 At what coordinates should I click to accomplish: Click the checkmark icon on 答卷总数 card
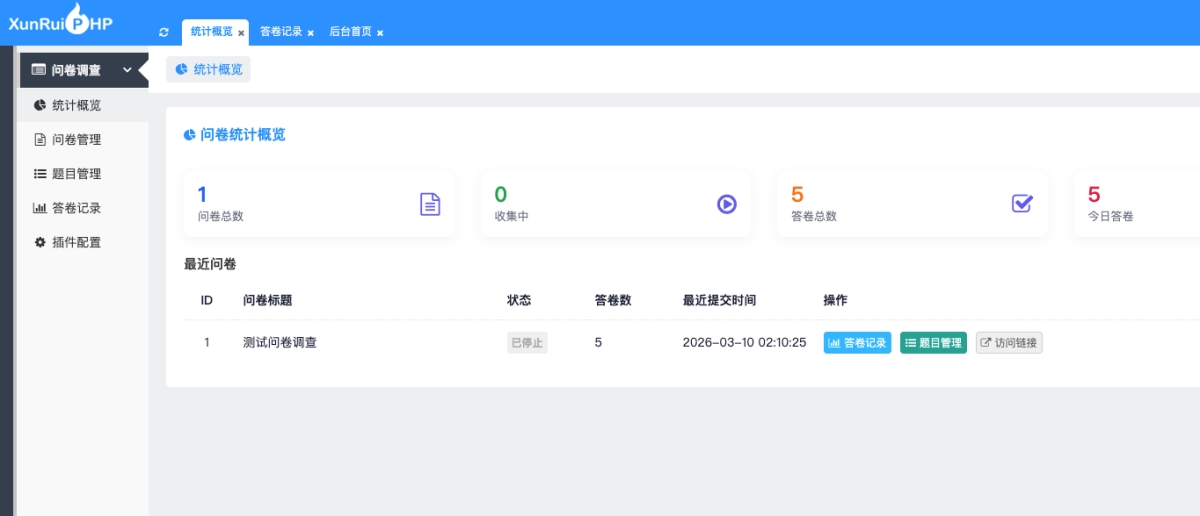tap(1022, 203)
